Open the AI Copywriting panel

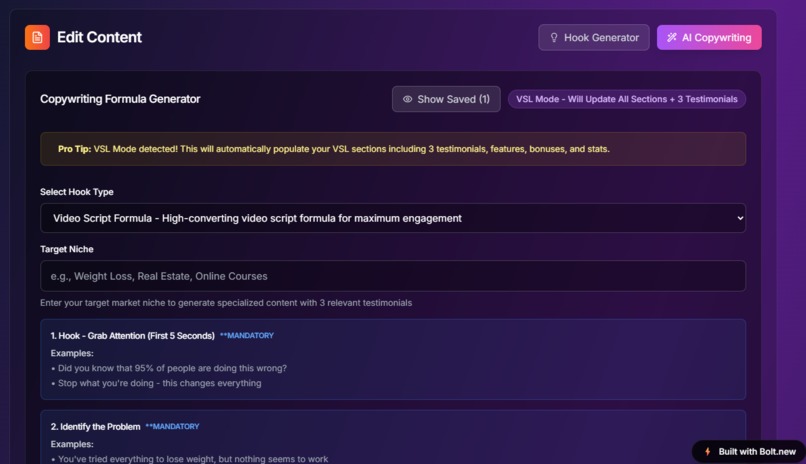pos(709,38)
